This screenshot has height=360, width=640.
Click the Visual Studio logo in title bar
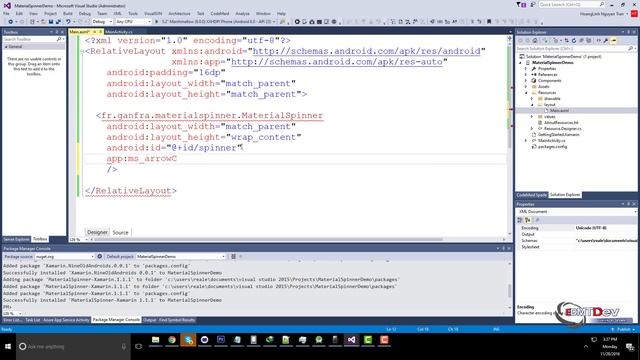[x=7, y=5]
